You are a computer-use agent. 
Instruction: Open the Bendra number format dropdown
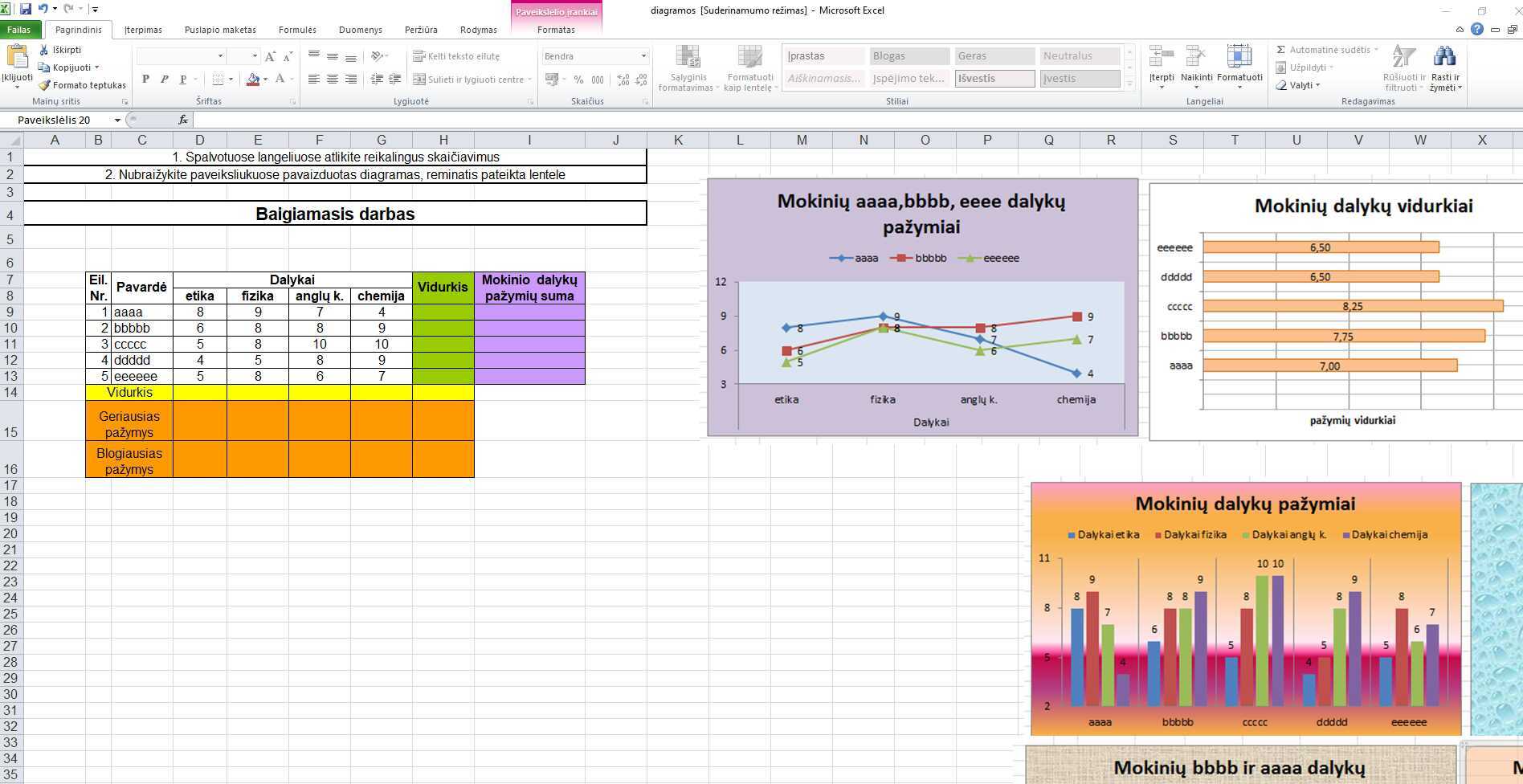click(x=643, y=56)
